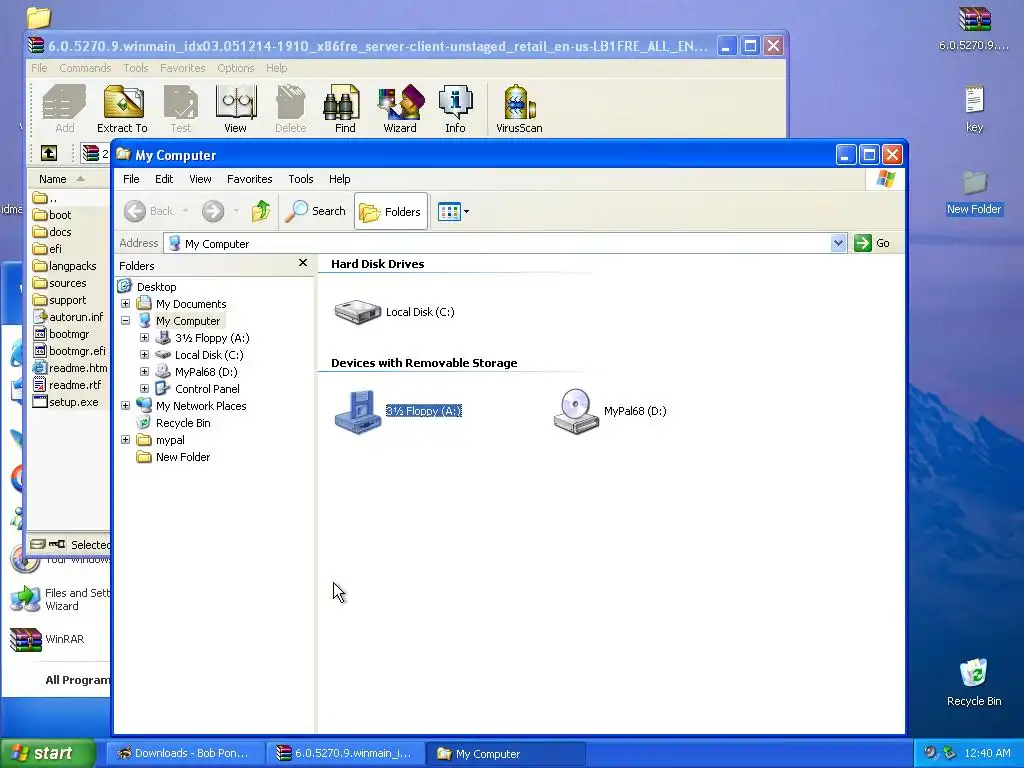This screenshot has height=768, width=1024.
Task: Expand MyPal68 (D:) tree node
Action: tap(144, 372)
